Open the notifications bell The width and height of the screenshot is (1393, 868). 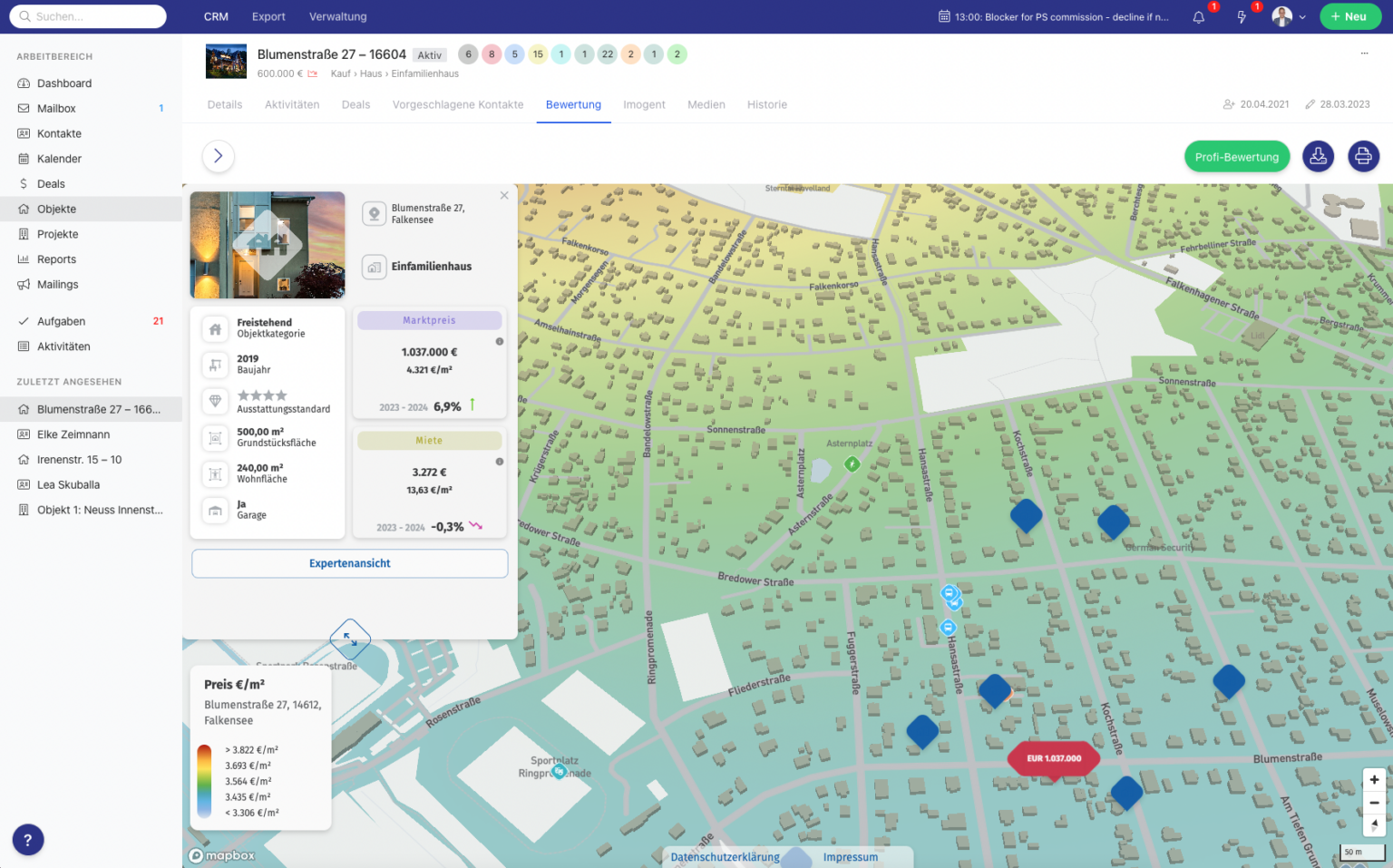coord(1198,17)
